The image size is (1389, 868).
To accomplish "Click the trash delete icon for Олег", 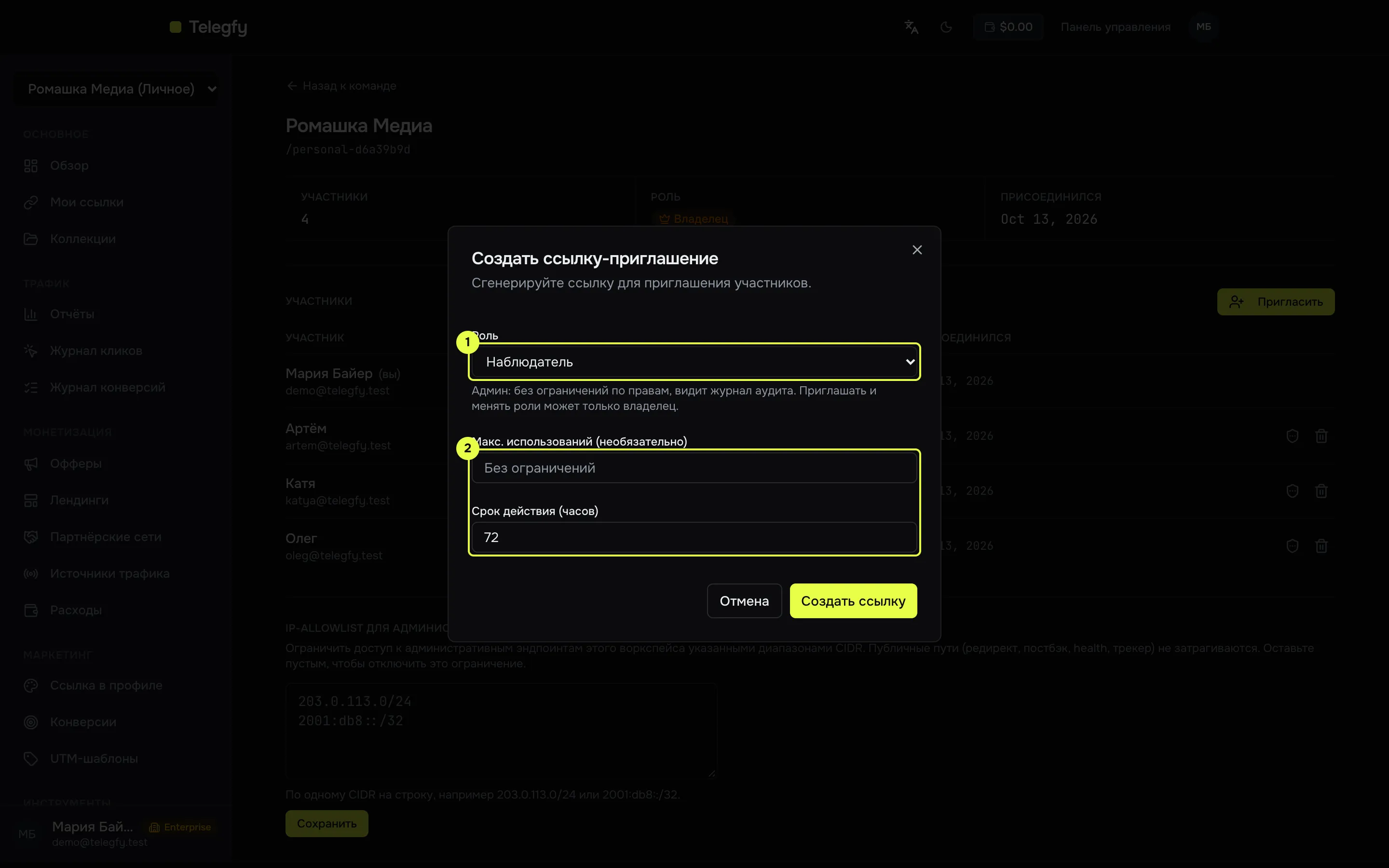I will [x=1321, y=546].
